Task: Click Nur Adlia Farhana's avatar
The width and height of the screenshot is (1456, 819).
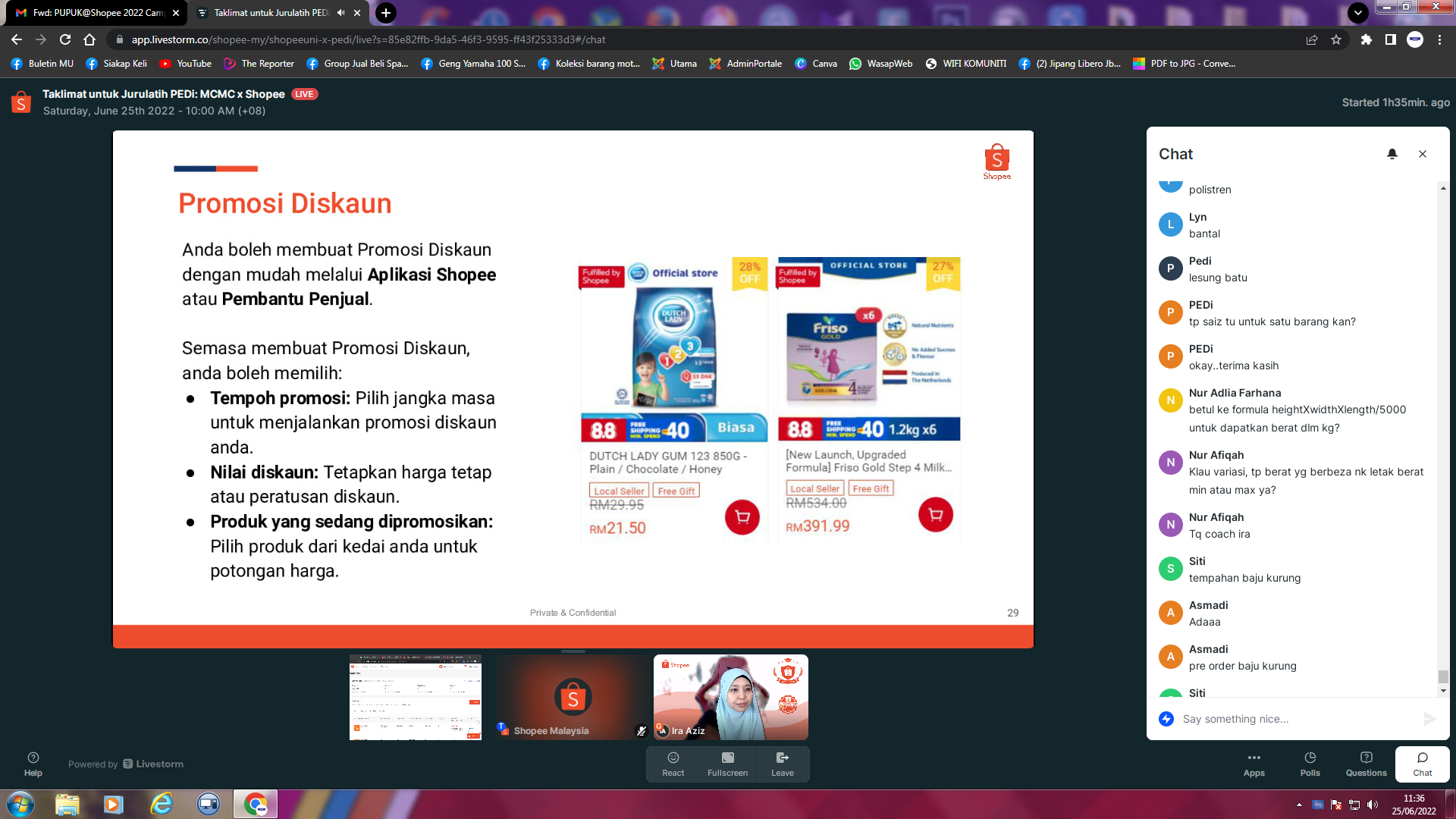Action: (x=1170, y=400)
